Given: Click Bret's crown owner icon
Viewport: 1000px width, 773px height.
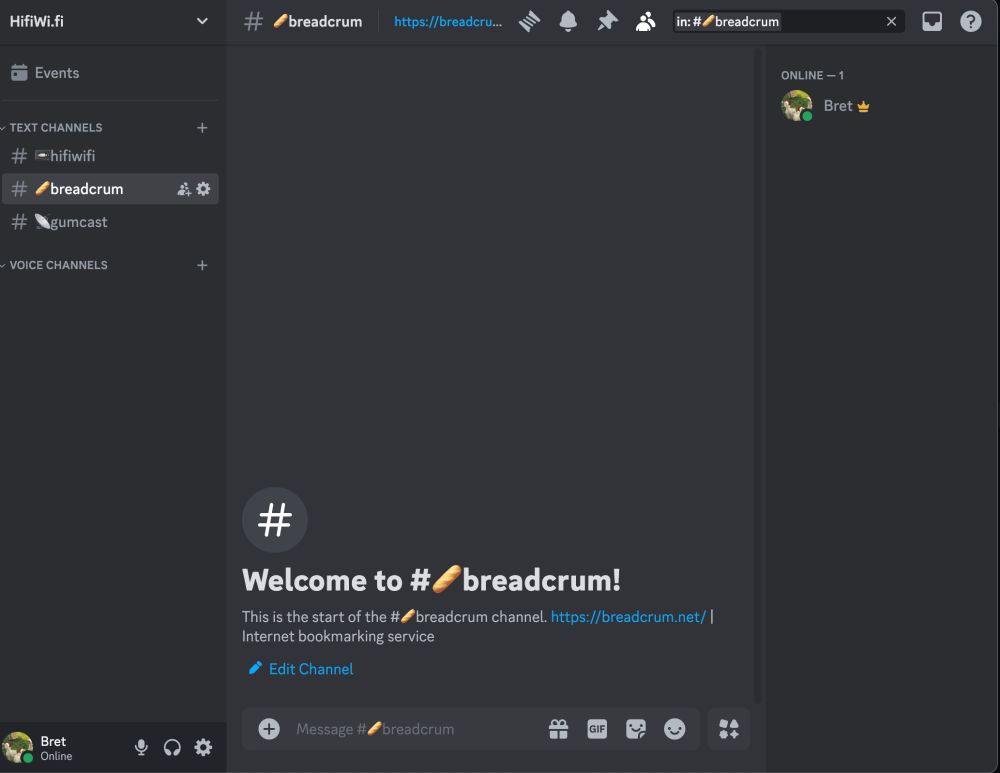Looking at the screenshot, I should pos(863,107).
